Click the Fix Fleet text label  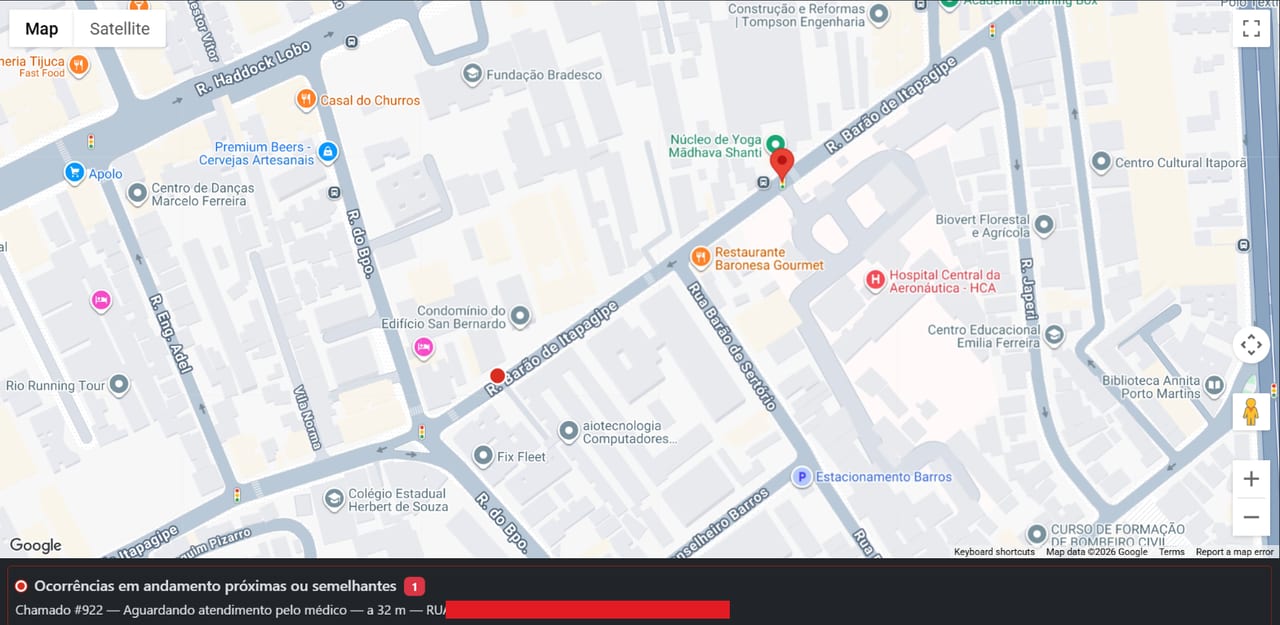(x=522, y=457)
